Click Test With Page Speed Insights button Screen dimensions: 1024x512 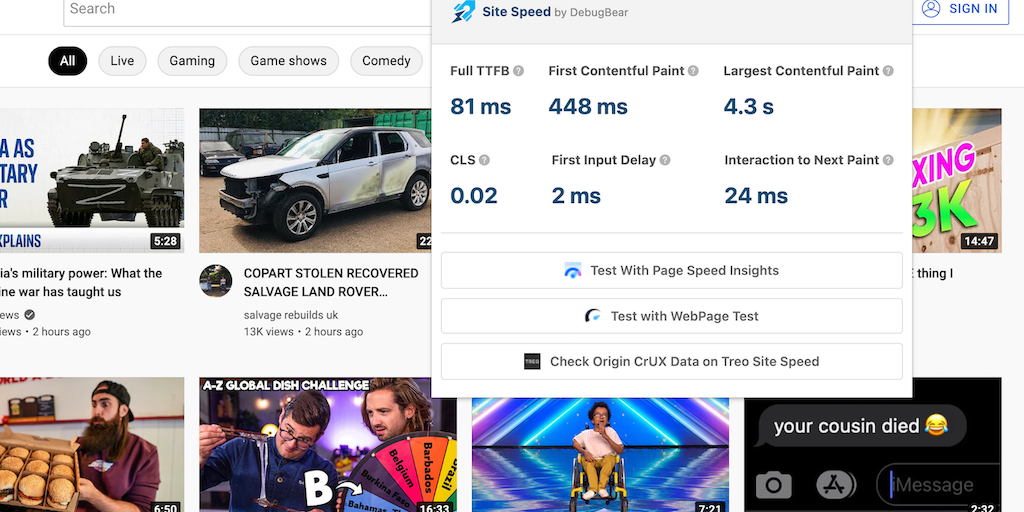[671, 270]
